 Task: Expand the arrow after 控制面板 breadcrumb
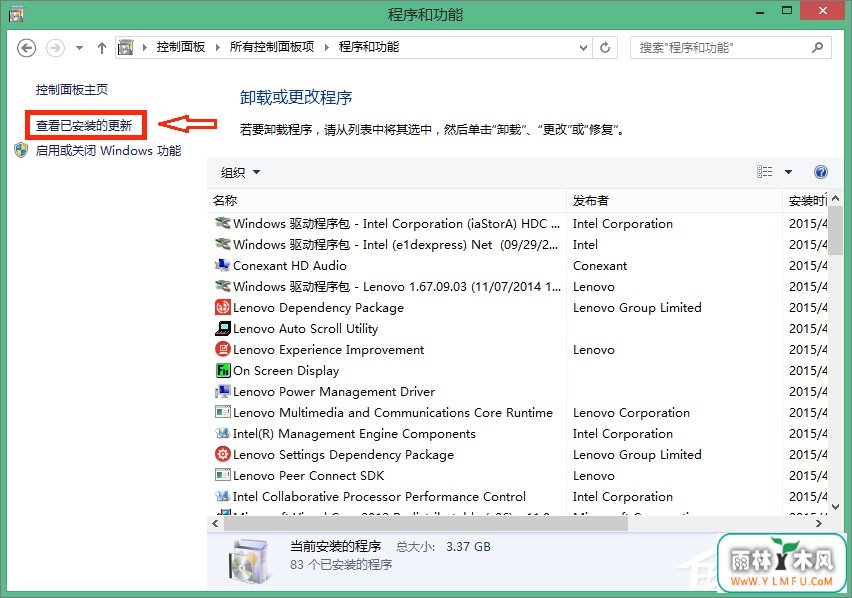[x=218, y=47]
